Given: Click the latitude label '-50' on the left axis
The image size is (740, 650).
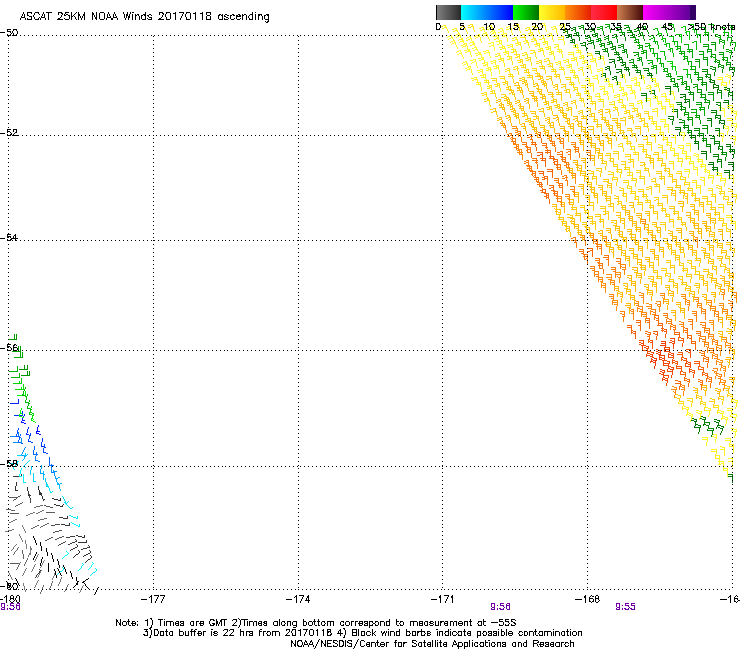Looking at the screenshot, I should (x=9, y=33).
